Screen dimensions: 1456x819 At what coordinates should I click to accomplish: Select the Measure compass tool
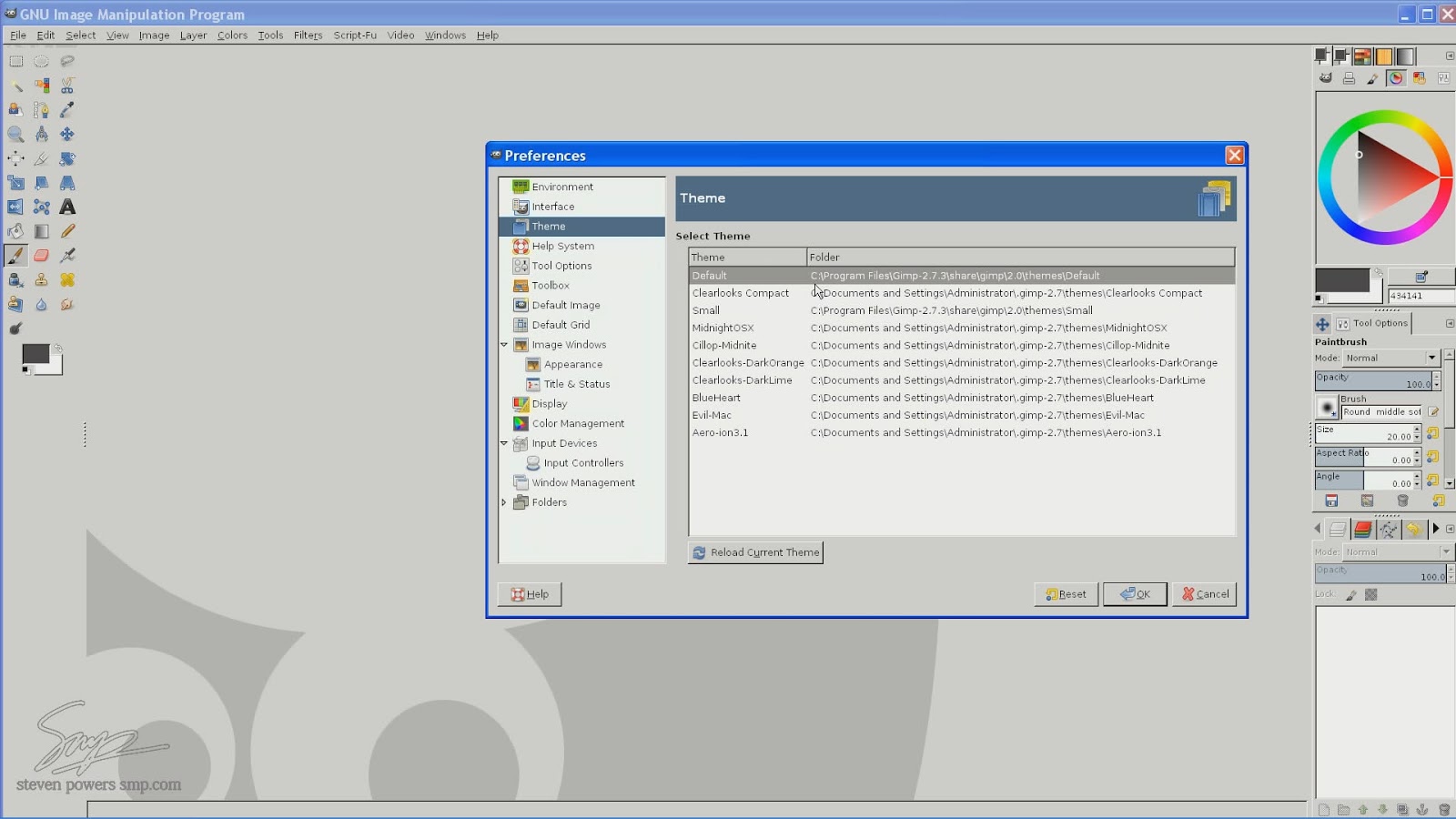[x=42, y=134]
